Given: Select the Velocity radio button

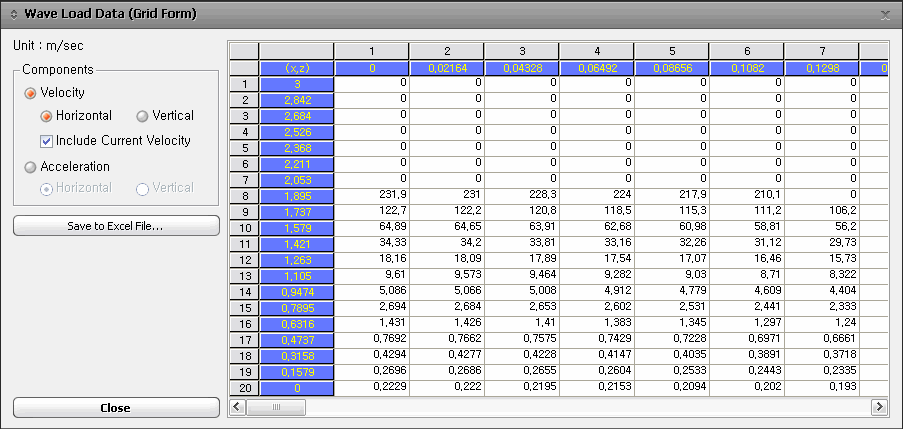Looking at the screenshot, I should (32, 93).
